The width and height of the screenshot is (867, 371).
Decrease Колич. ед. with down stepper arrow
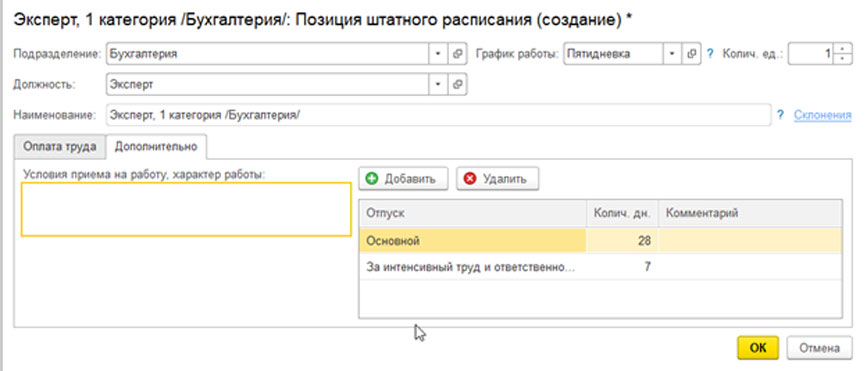(842, 59)
